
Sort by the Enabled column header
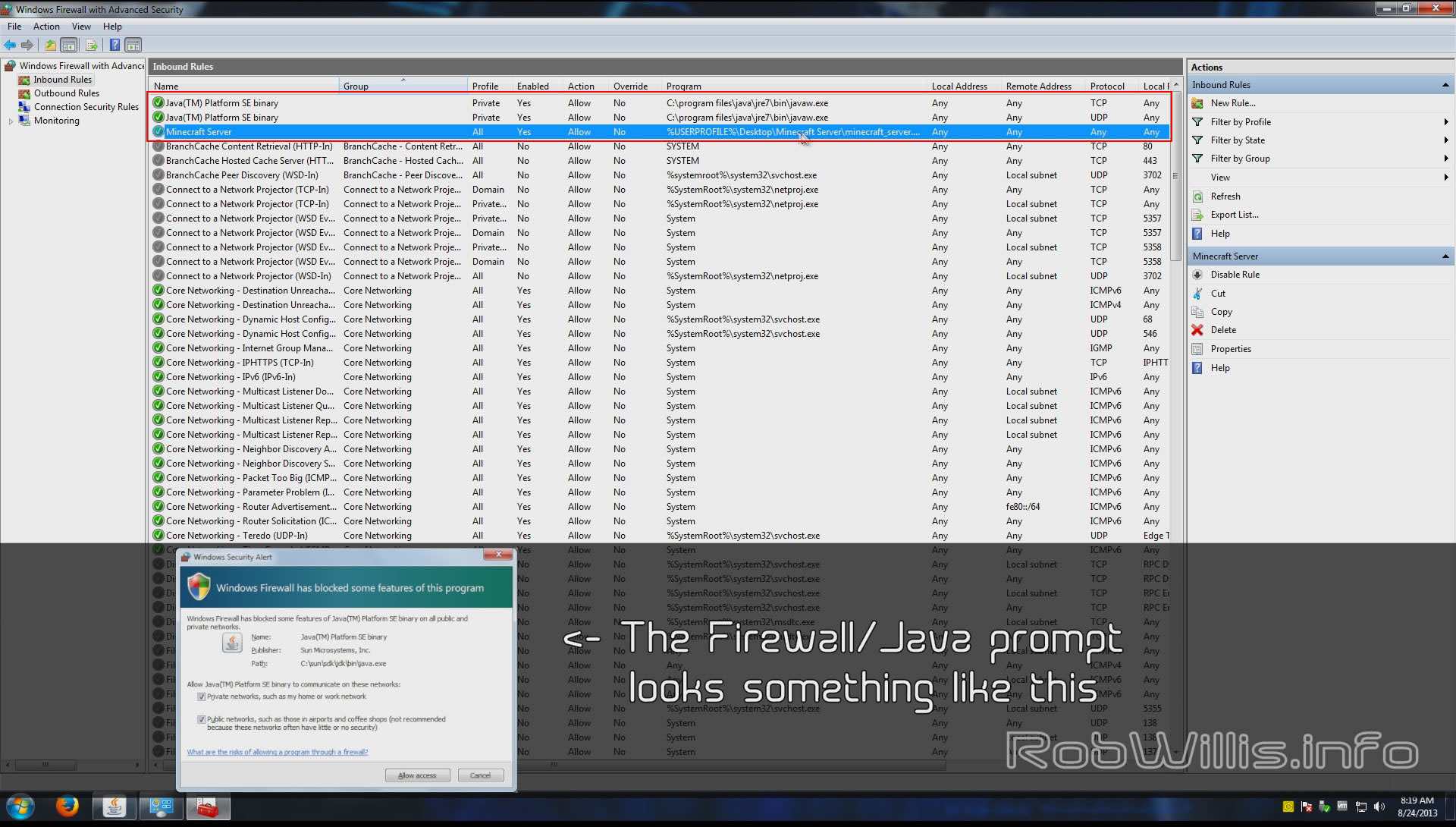coord(538,86)
